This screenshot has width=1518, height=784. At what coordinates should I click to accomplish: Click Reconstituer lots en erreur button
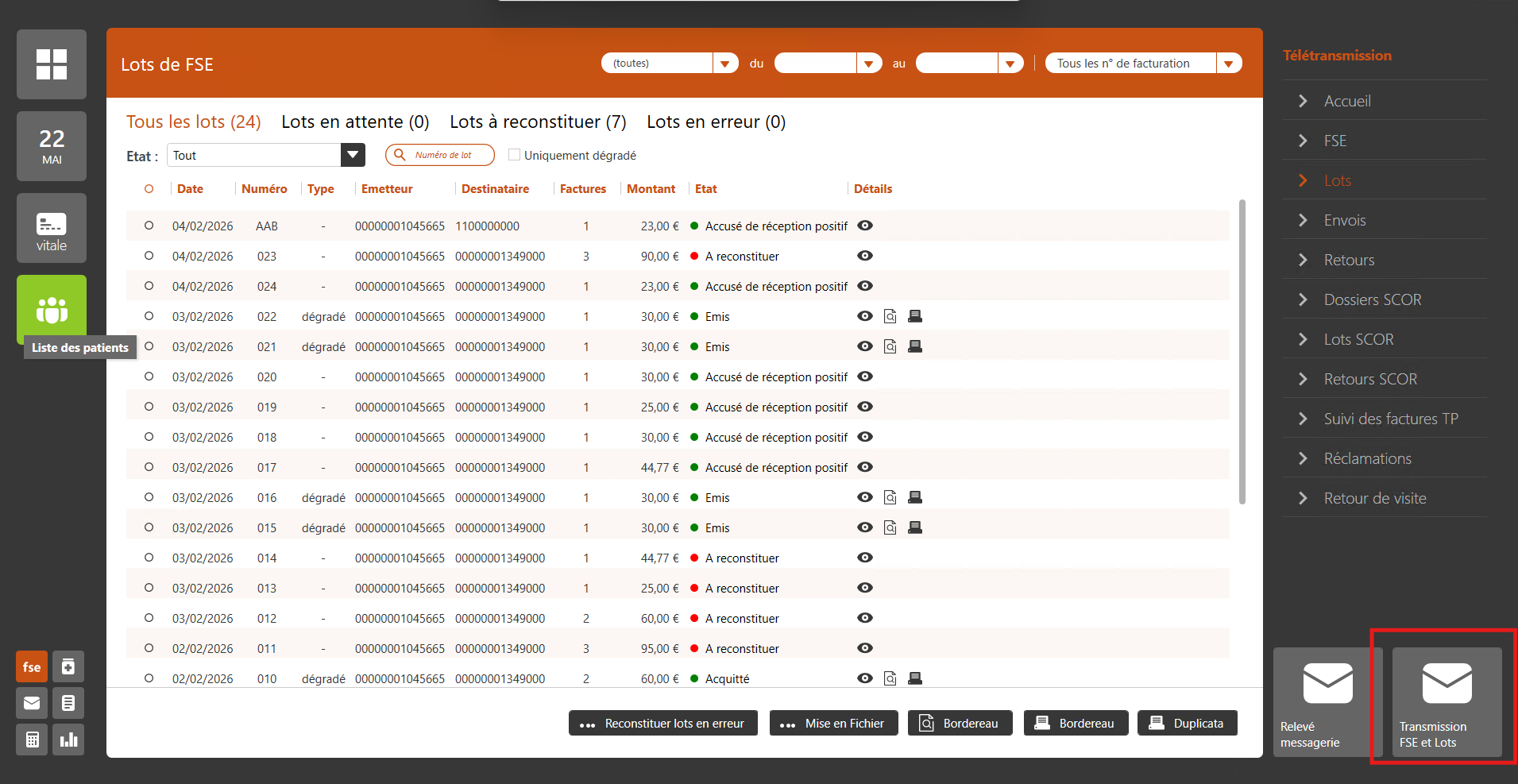click(x=663, y=723)
